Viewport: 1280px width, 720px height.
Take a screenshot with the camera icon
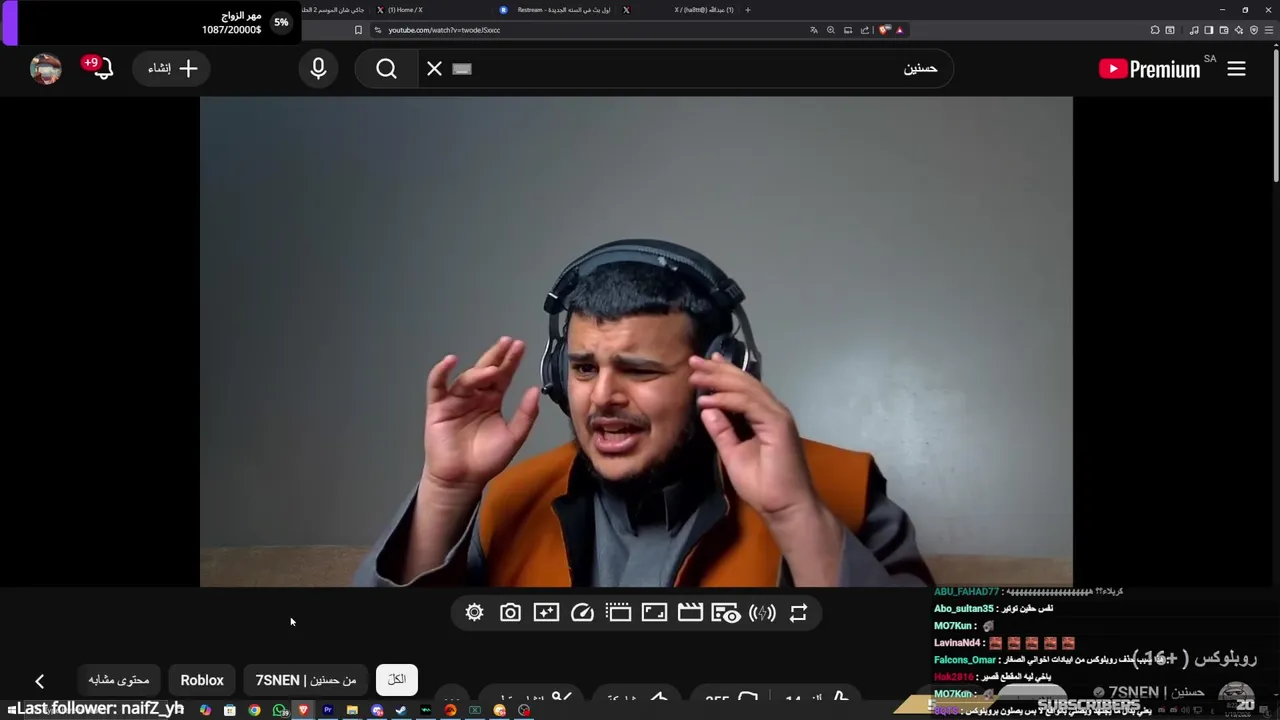510,613
